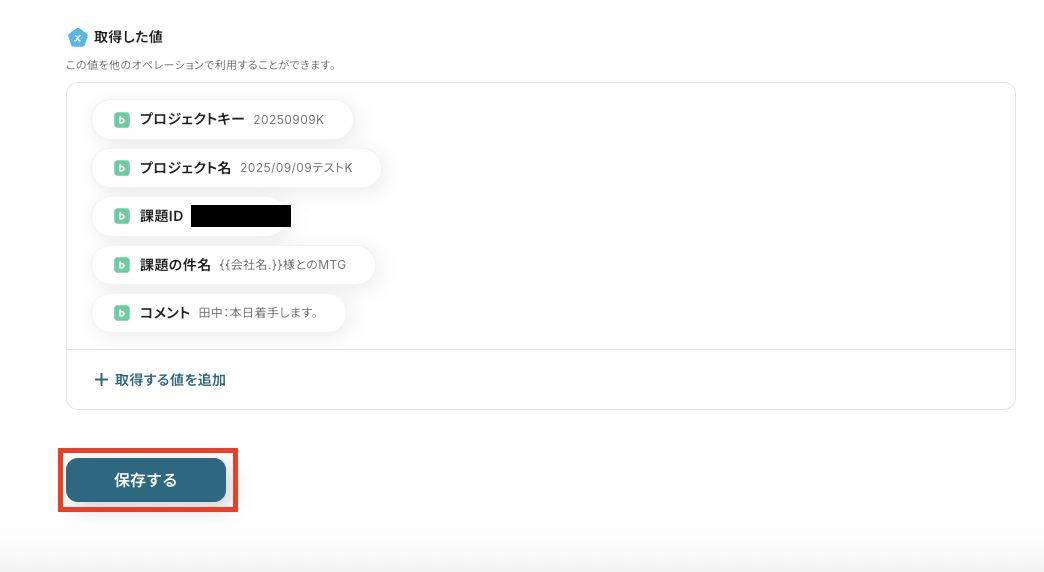The height and width of the screenshot is (572, 1044).
Task: Select the プロジェクト名 value chip
Action: point(236,168)
